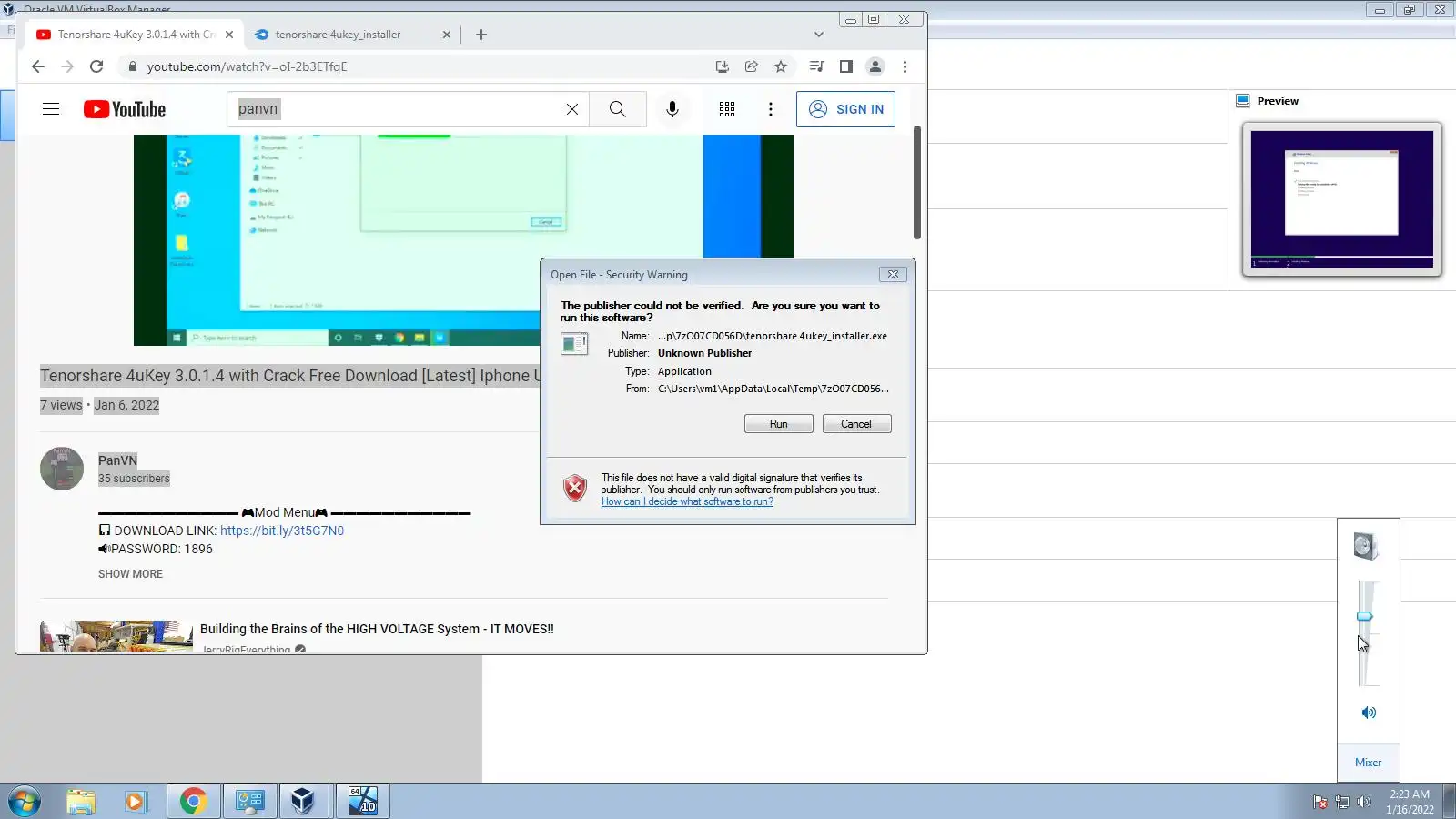Search with your voice microphone icon

click(x=672, y=109)
